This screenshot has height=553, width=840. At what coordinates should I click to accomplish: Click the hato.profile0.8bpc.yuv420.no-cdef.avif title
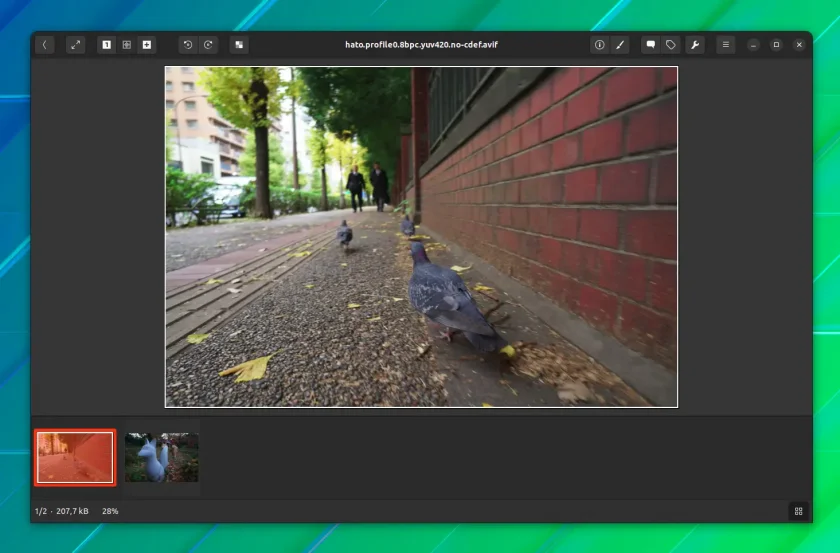click(x=421, y=44)
